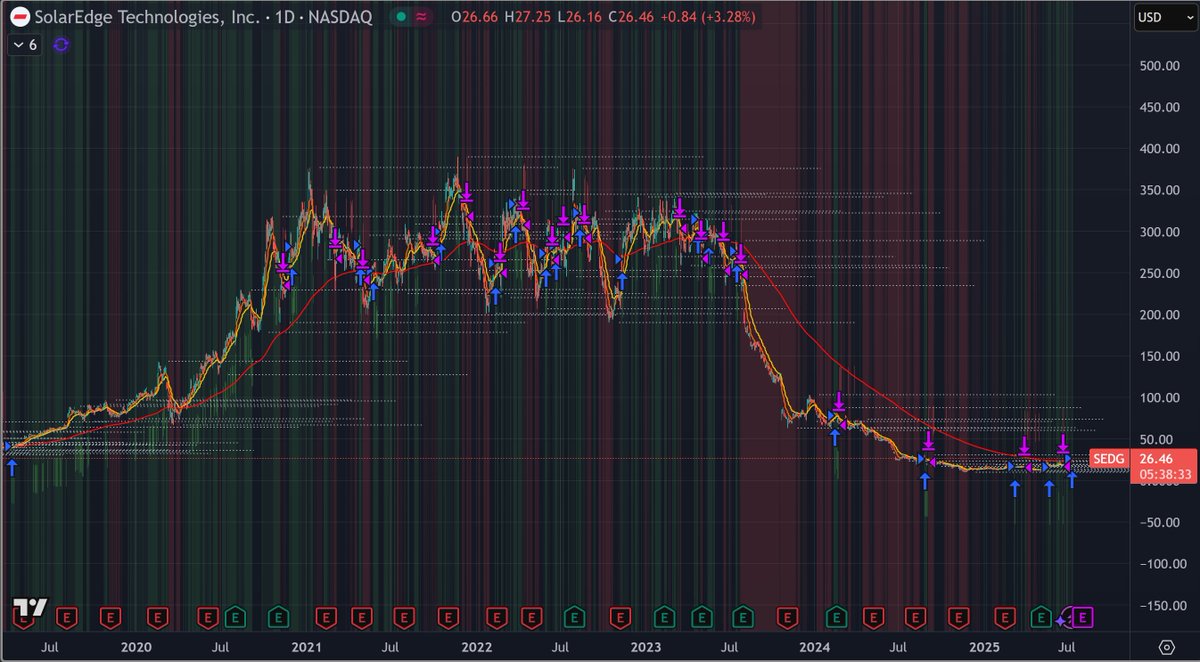
Task: Click the green earnings marker between 2025 and July
Action: [1041, 615]
